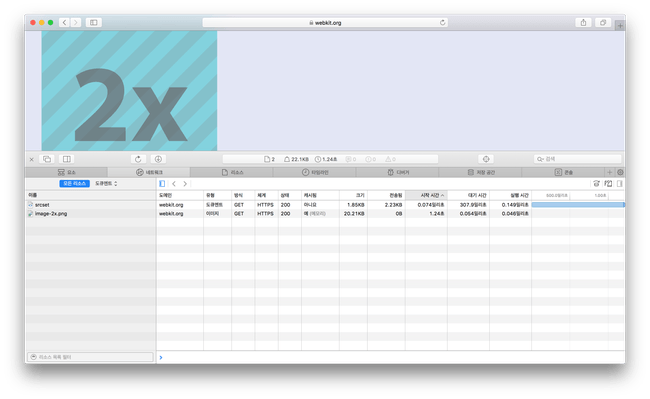Image resolution: width=650 pixels, height=399 pixels.
Task: Sort by Type (유형) column header
Action: coord(217,195)
